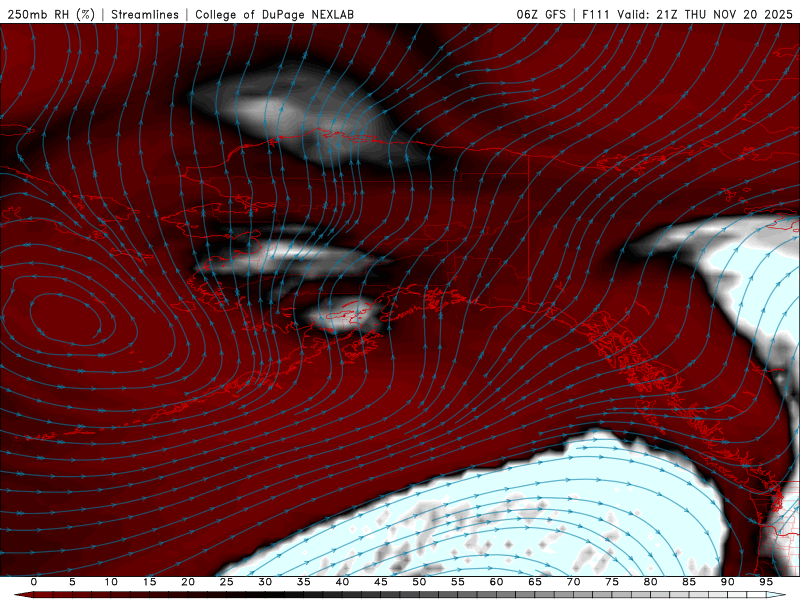Click the "45" colorbar tick label

tap(381, 582)
